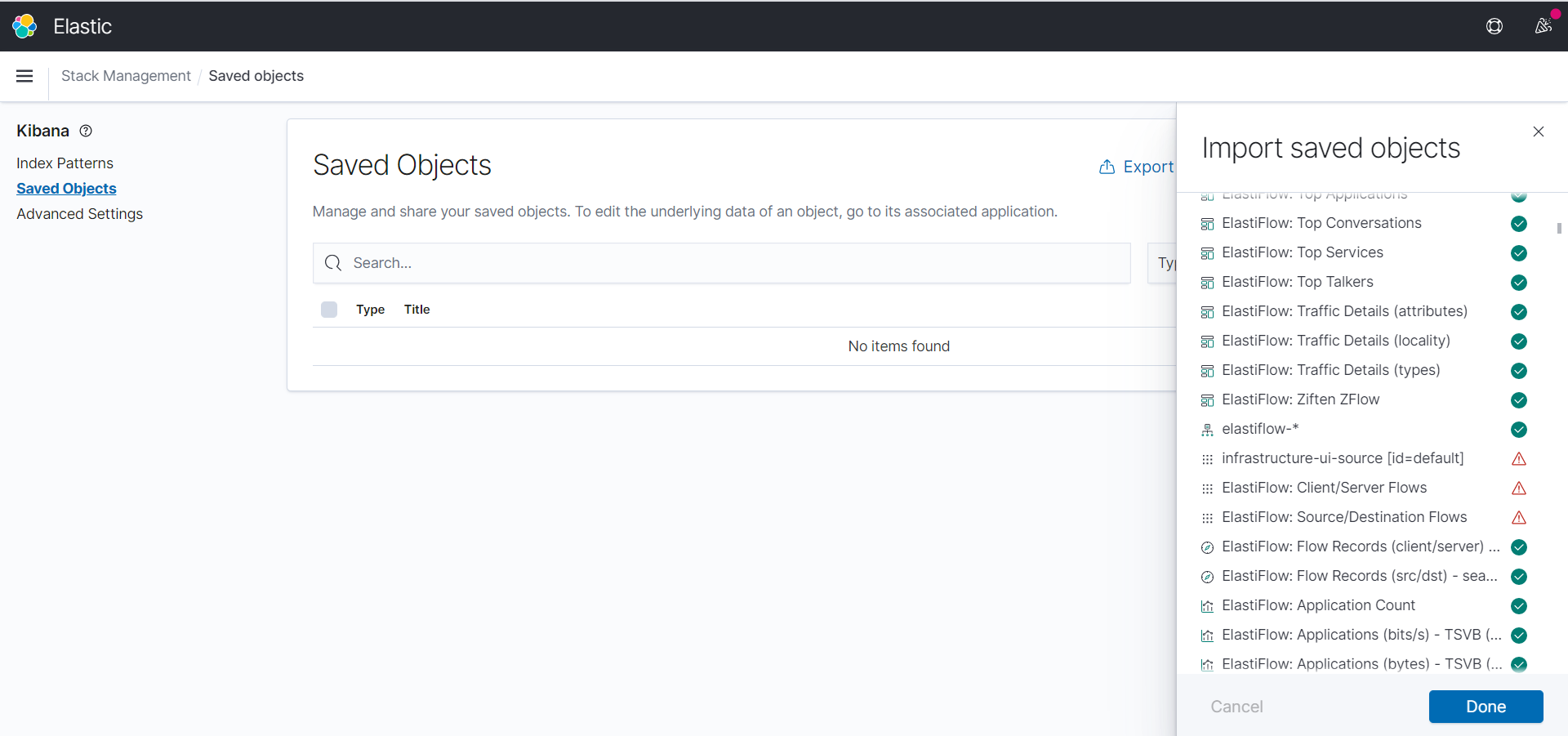Viewport: 1568px width, 736px height.
Task: Open the Elastic help menu via life buoy icon
Action: pos(1494,25)
